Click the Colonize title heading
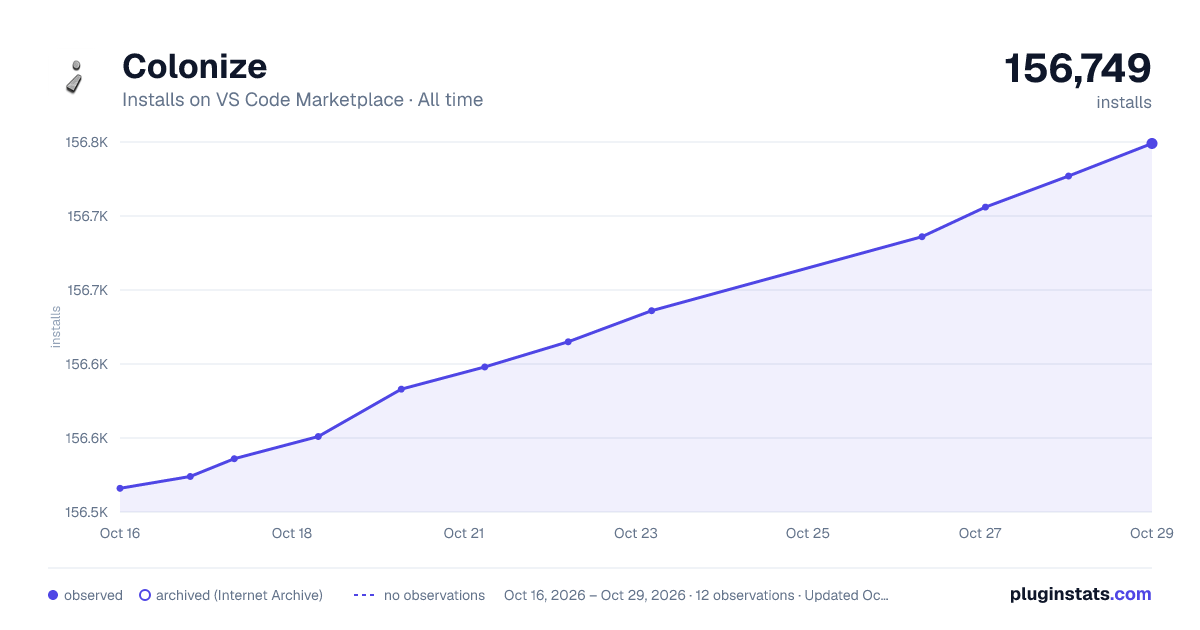The width and height of the screenshot is (1200, 630). point(194,66)
